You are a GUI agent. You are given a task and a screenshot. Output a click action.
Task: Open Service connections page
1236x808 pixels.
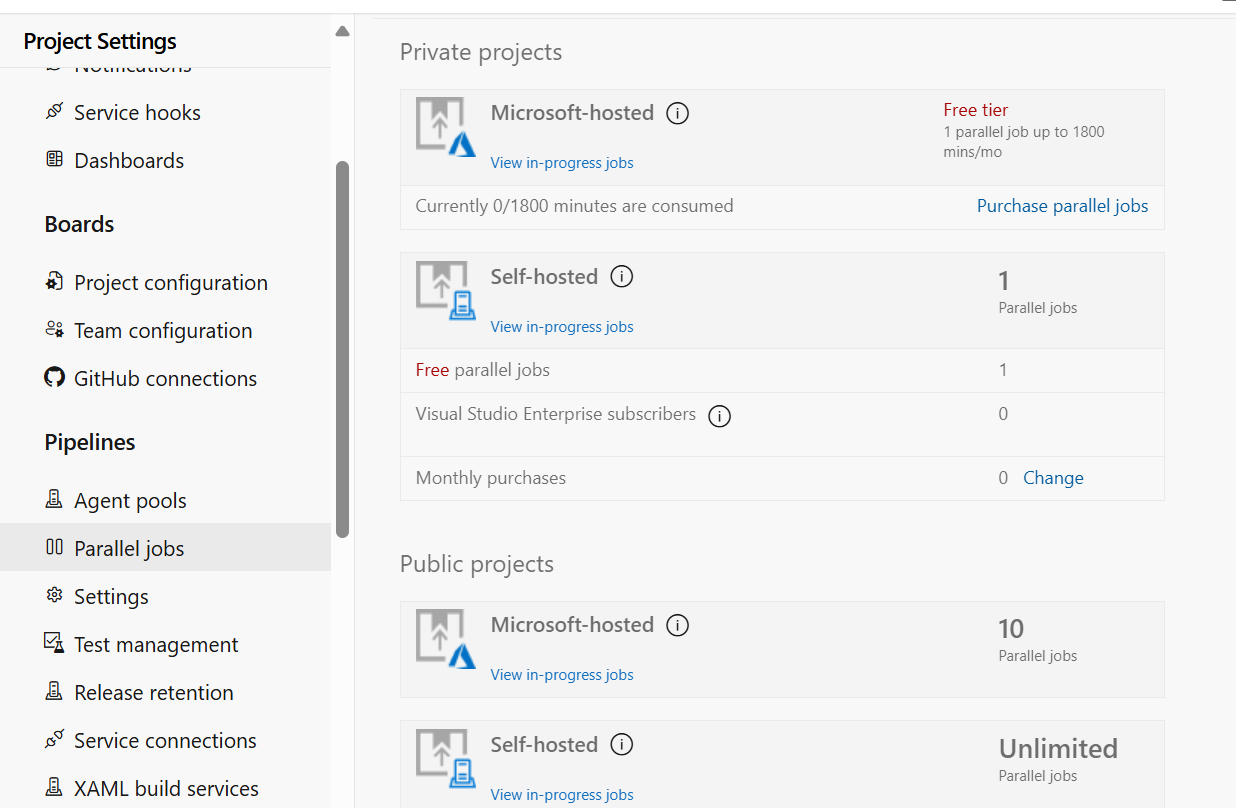pyautogui.click(x=165, y=741)
